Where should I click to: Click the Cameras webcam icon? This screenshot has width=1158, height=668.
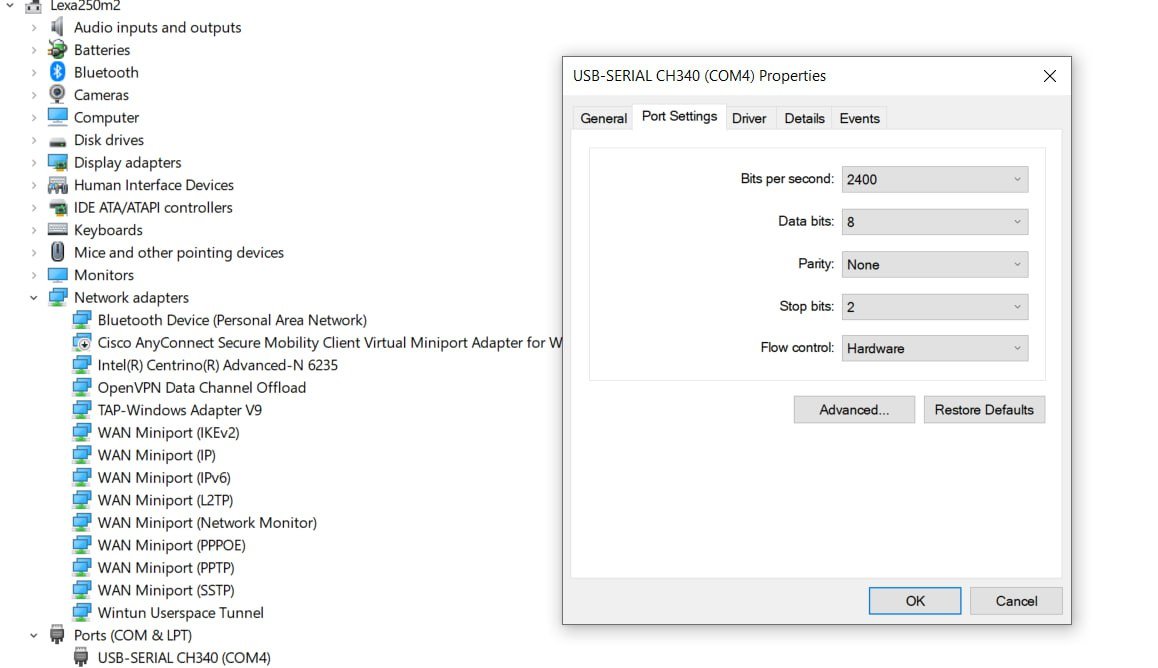click(x=58, y=95)
